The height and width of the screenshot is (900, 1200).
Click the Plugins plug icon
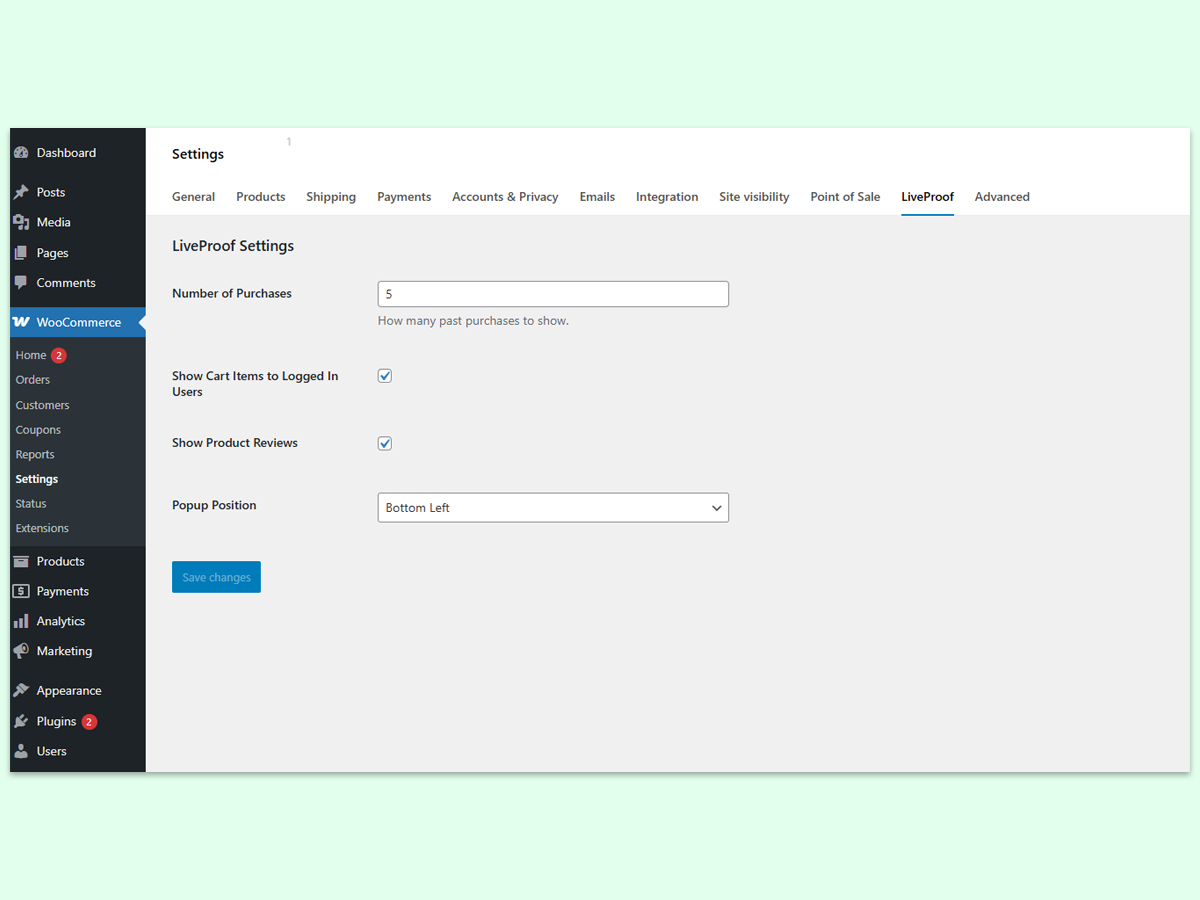[21, 721]
